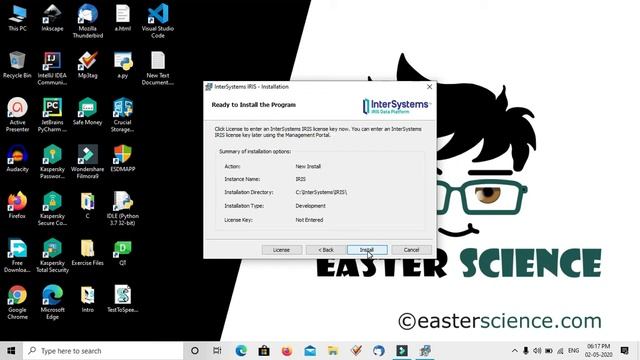Select the Kaspersky Secure Connection icon
Viewport: 640px width, 360px height.
(x=52, y=209)
